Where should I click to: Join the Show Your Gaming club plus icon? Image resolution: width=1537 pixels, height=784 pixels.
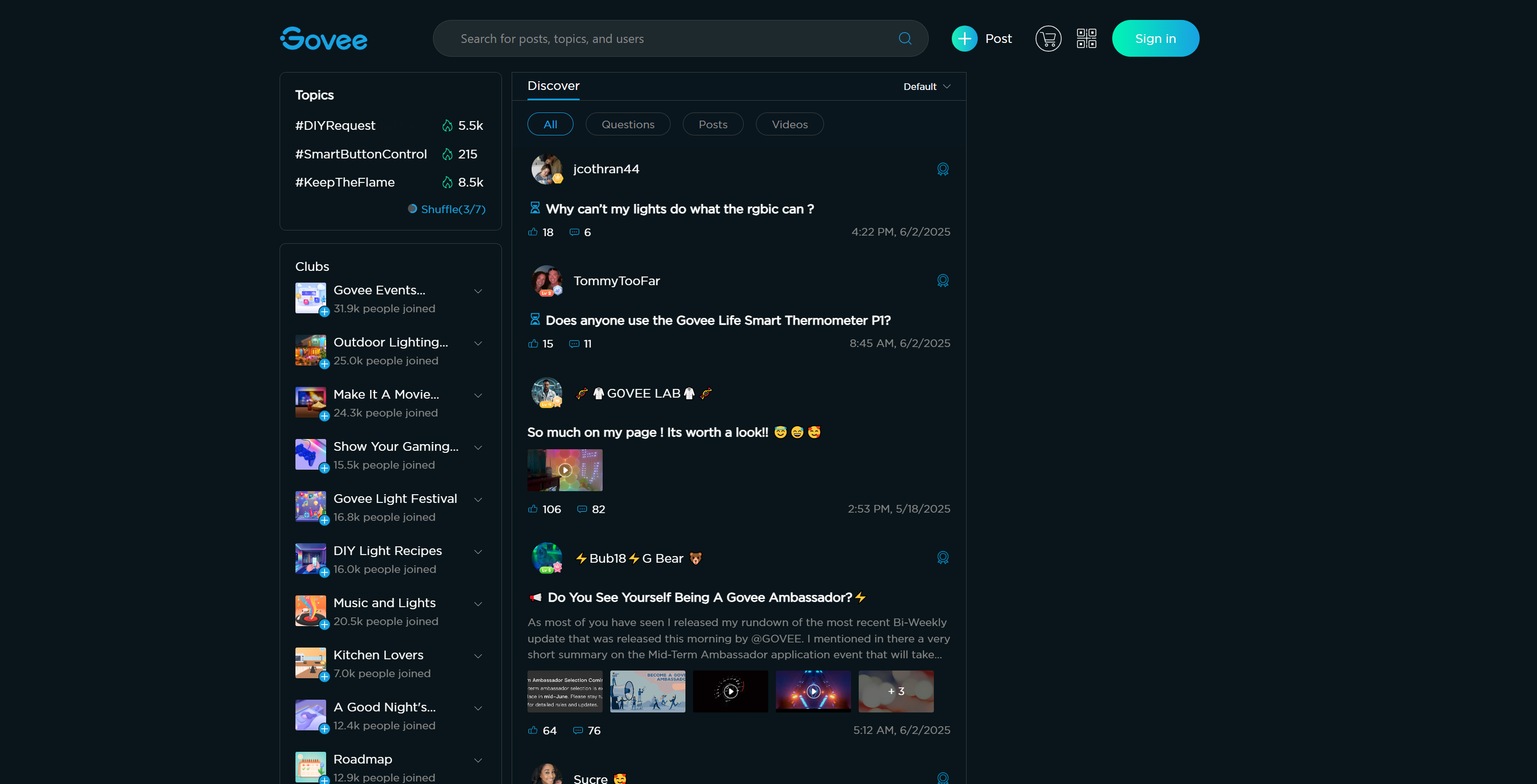[324, 468]
